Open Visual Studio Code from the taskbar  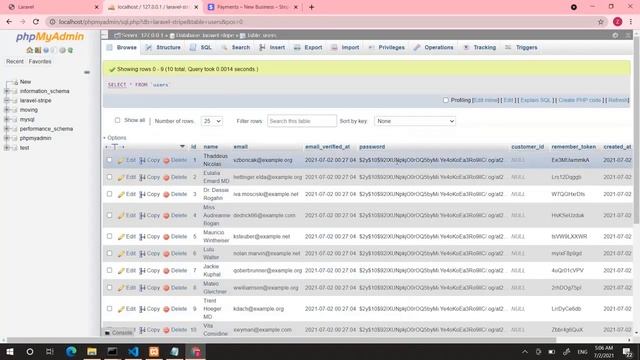pyautogui.click(x=133, y=351)
